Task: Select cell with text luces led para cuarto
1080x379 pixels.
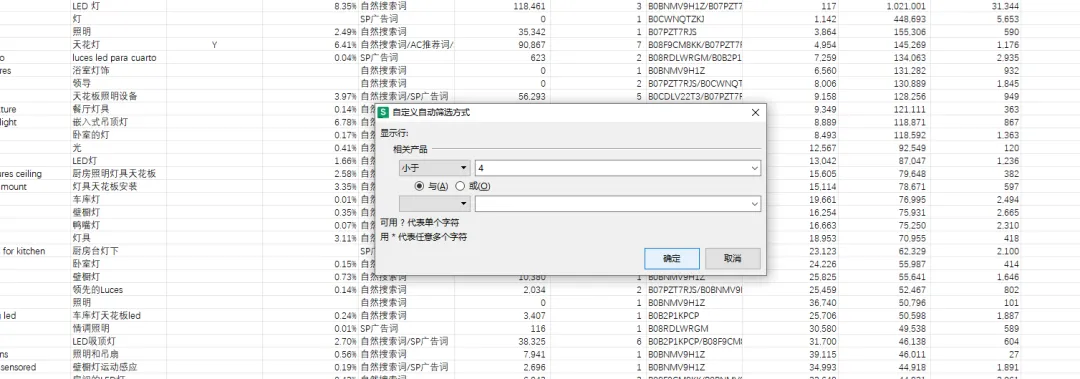Action: point(114,58)
